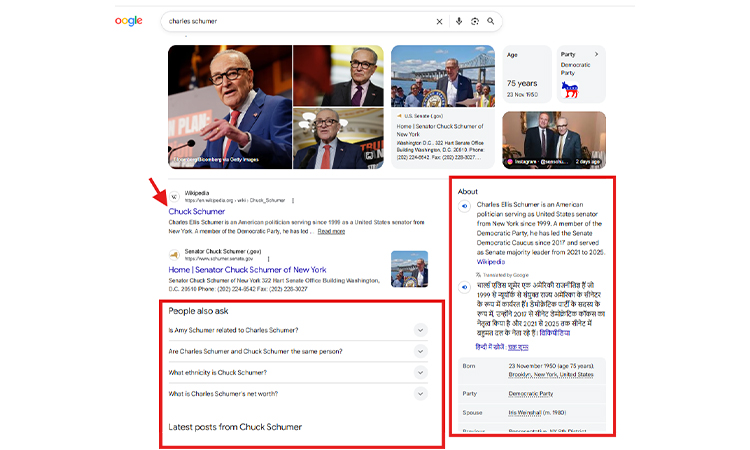
Task: Click the People also ask heading
Action: tap(198, 311)
